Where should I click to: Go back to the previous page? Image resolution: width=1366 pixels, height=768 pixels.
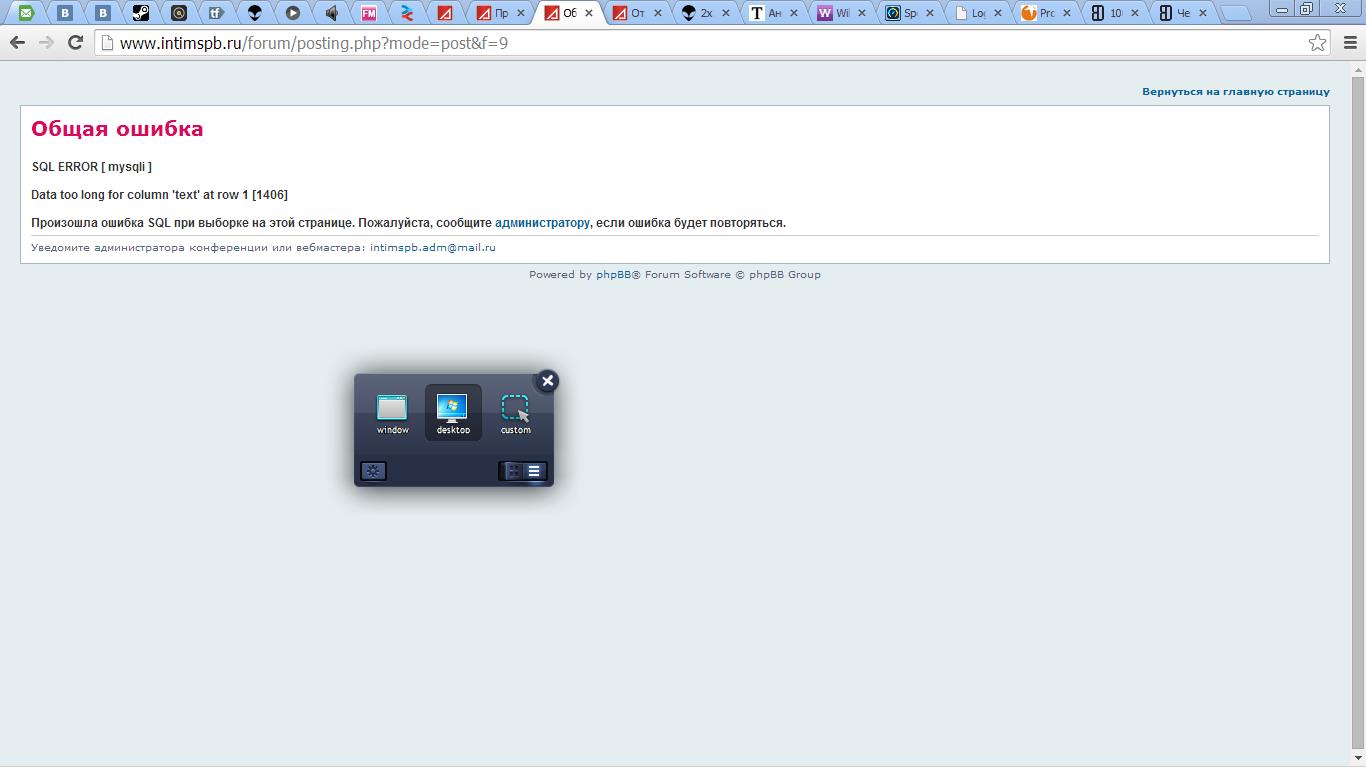tap(17, 43)
